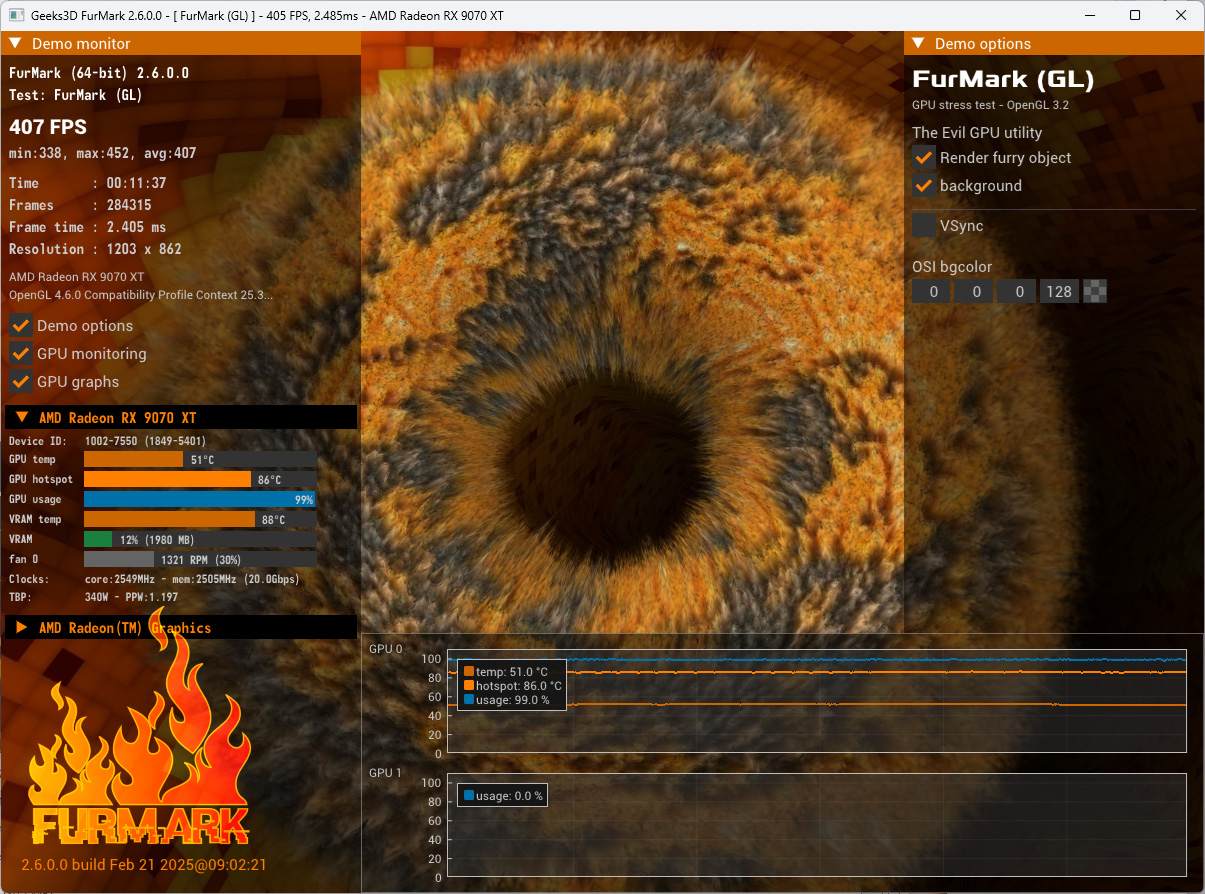Click the min:338, max:452, avg:407 line
Image resolution: width=1205 pixels, height=894 pixels.
103,153
